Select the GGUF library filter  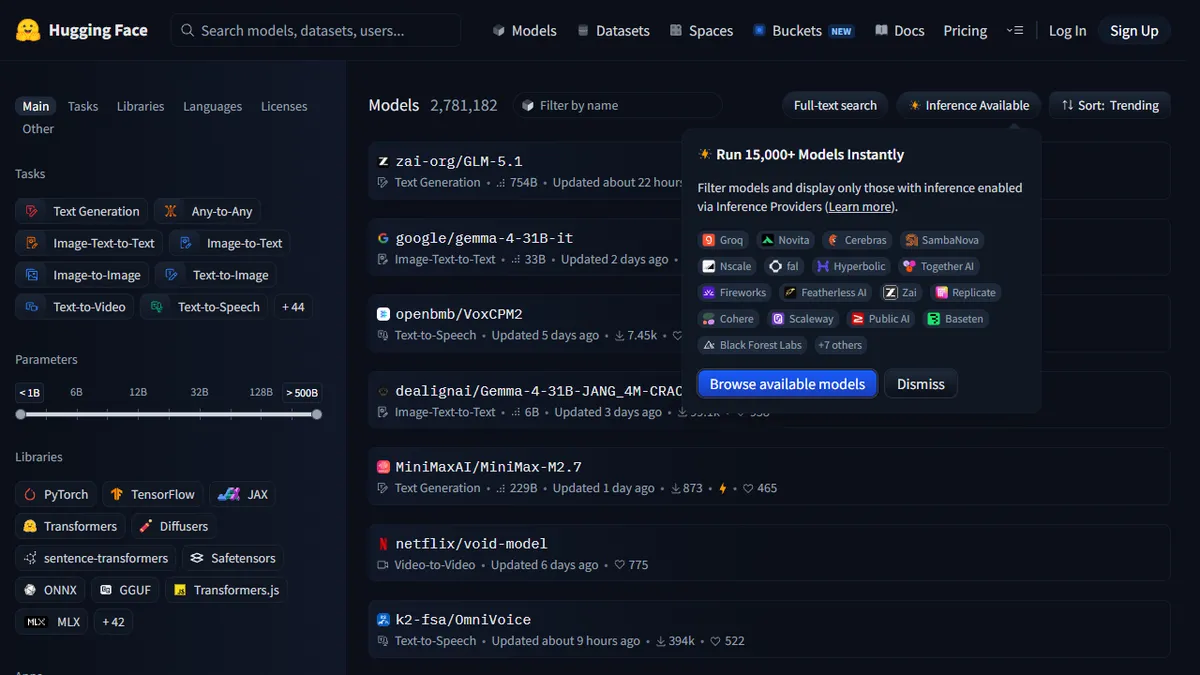(x=125, y=590)
